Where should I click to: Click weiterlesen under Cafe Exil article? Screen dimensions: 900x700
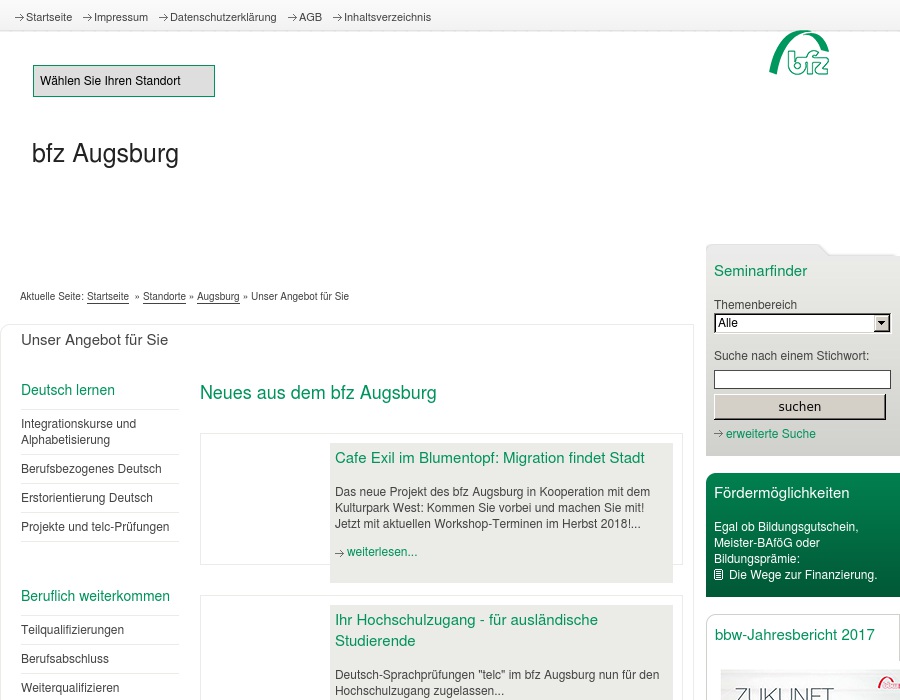(x=381, y=552)
